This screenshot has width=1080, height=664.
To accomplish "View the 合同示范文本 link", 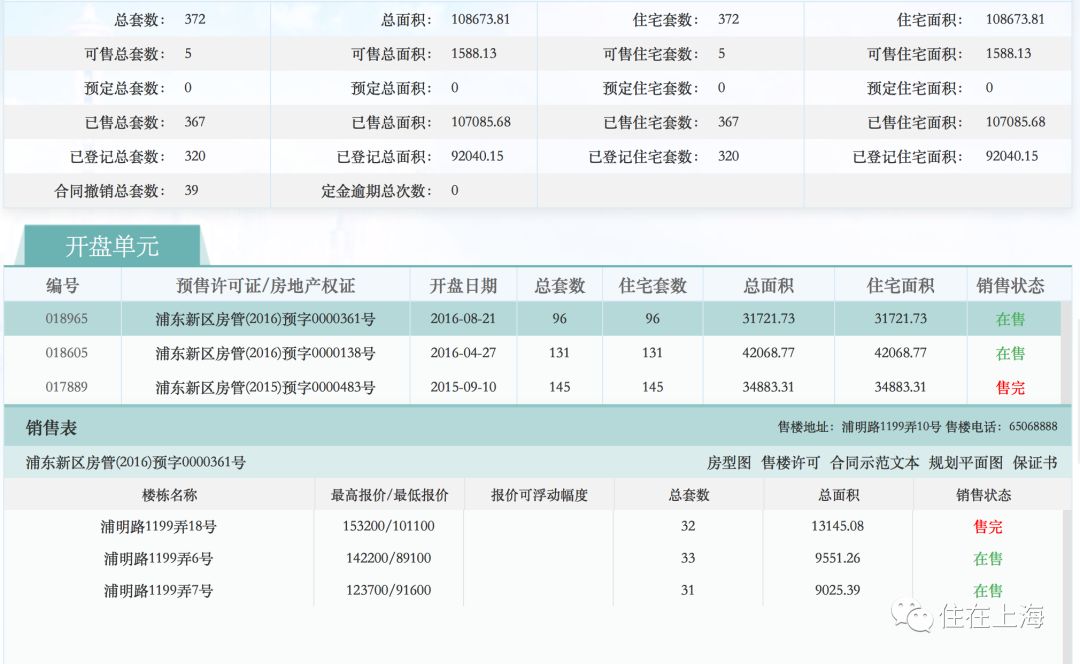I will 874,462.
